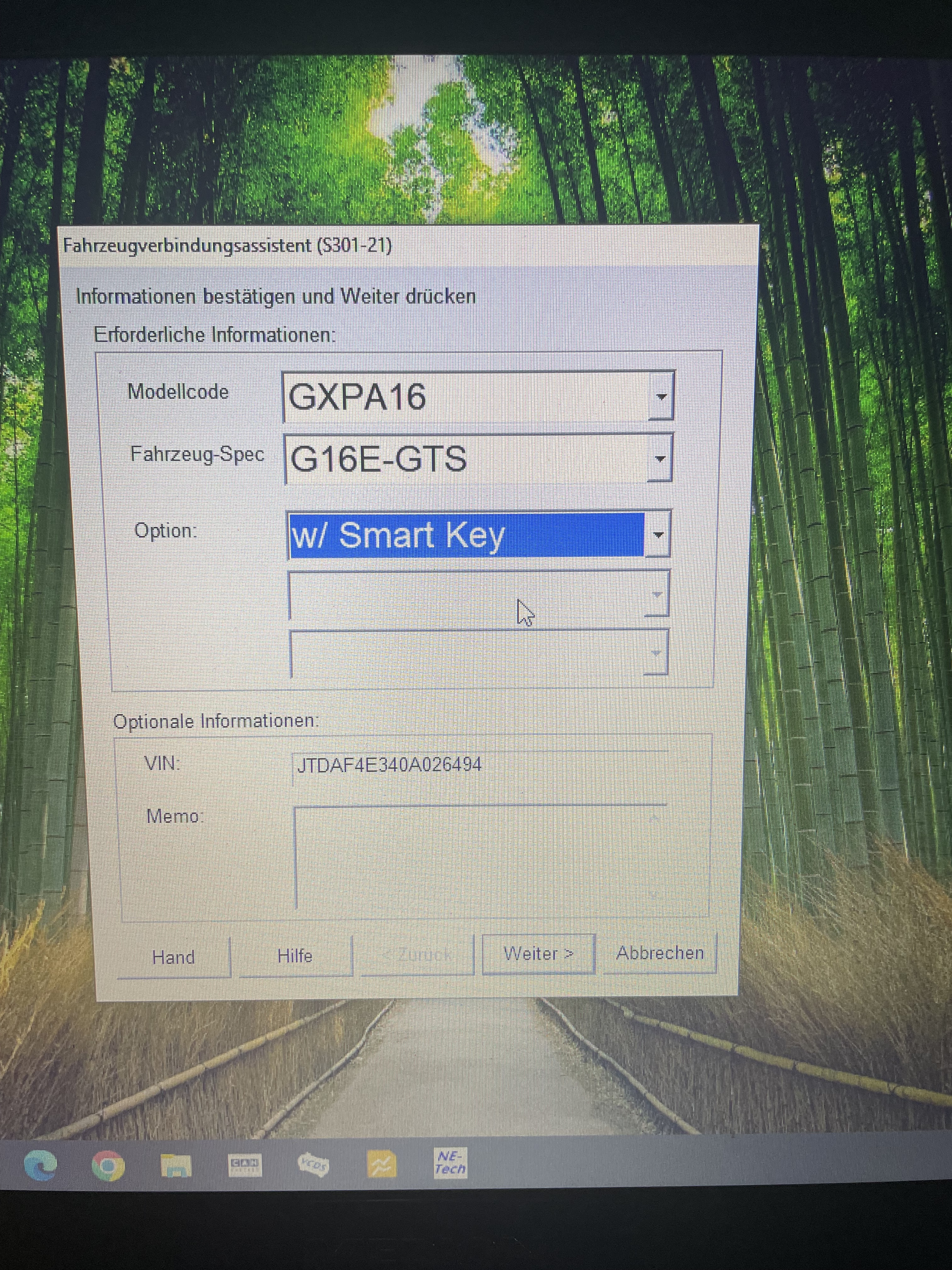952x1270 pixels.
Task: Select the G16E-GTS vehicle spec value
Action: click(379, 459)
